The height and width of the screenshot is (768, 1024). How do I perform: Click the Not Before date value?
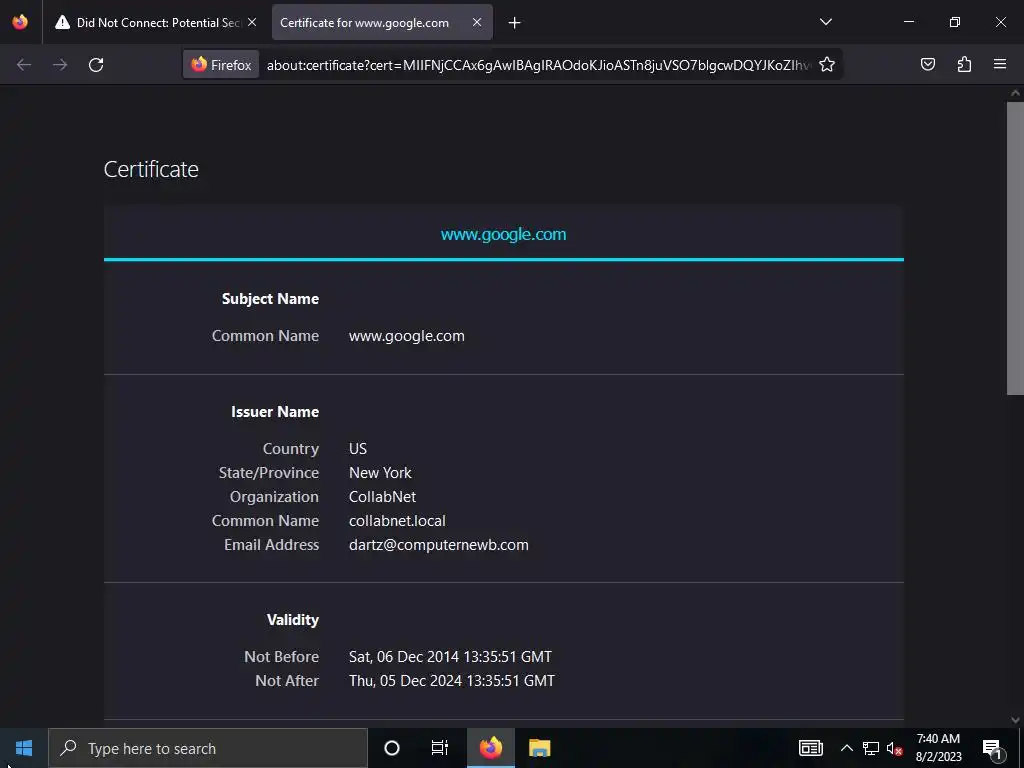click(450, 656)
